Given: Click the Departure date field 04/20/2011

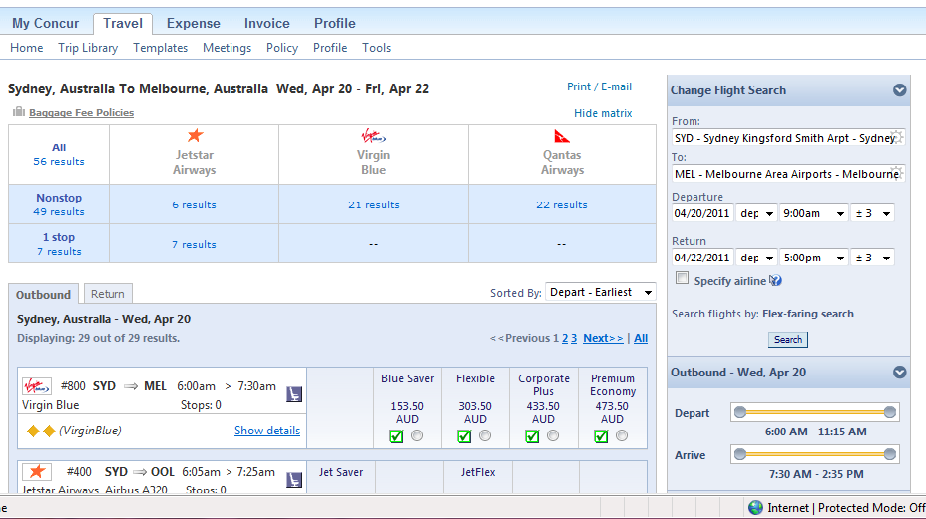Looking at the screenshot, I should point(702,213).
